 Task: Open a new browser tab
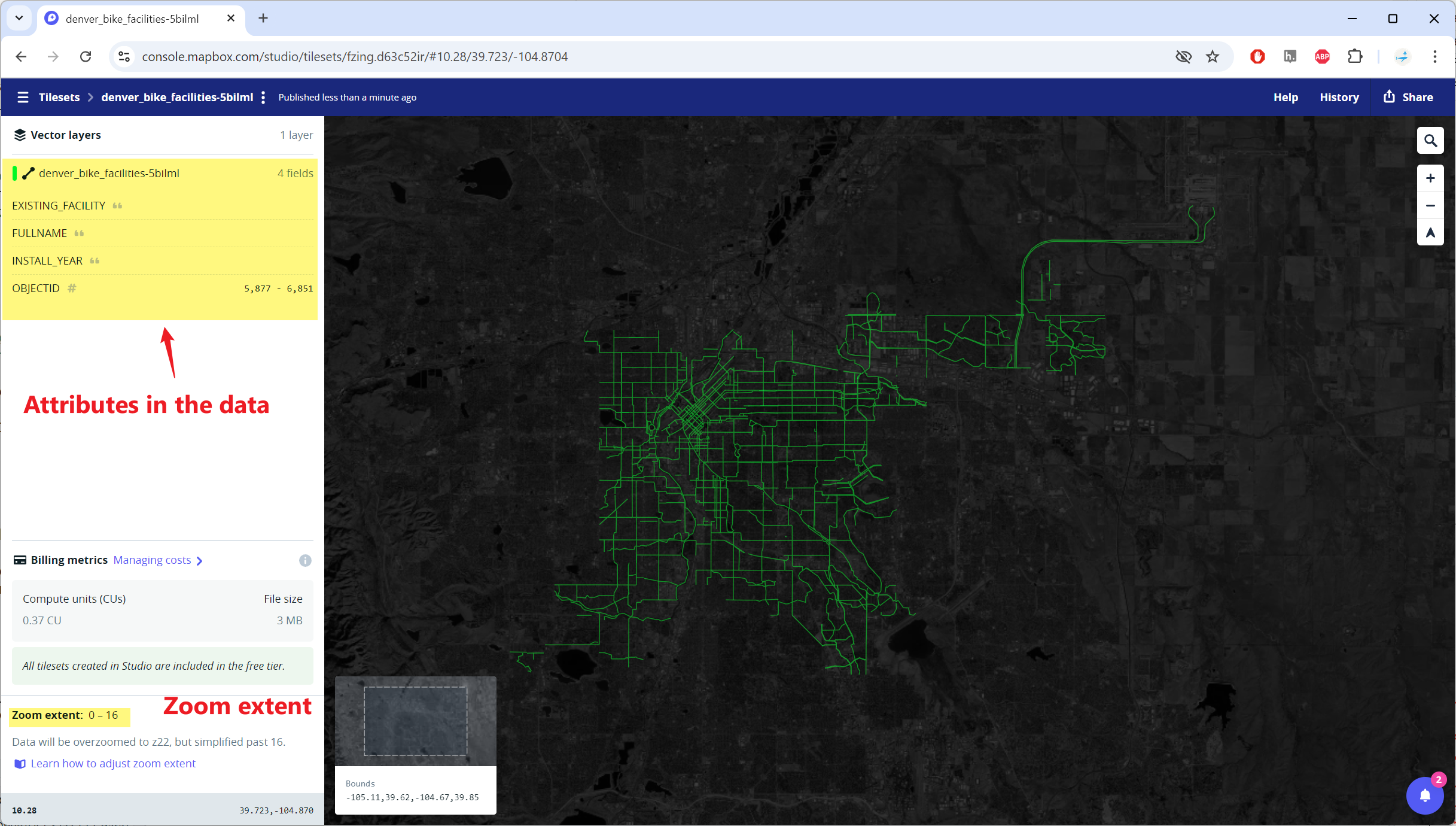click(263, 19)
